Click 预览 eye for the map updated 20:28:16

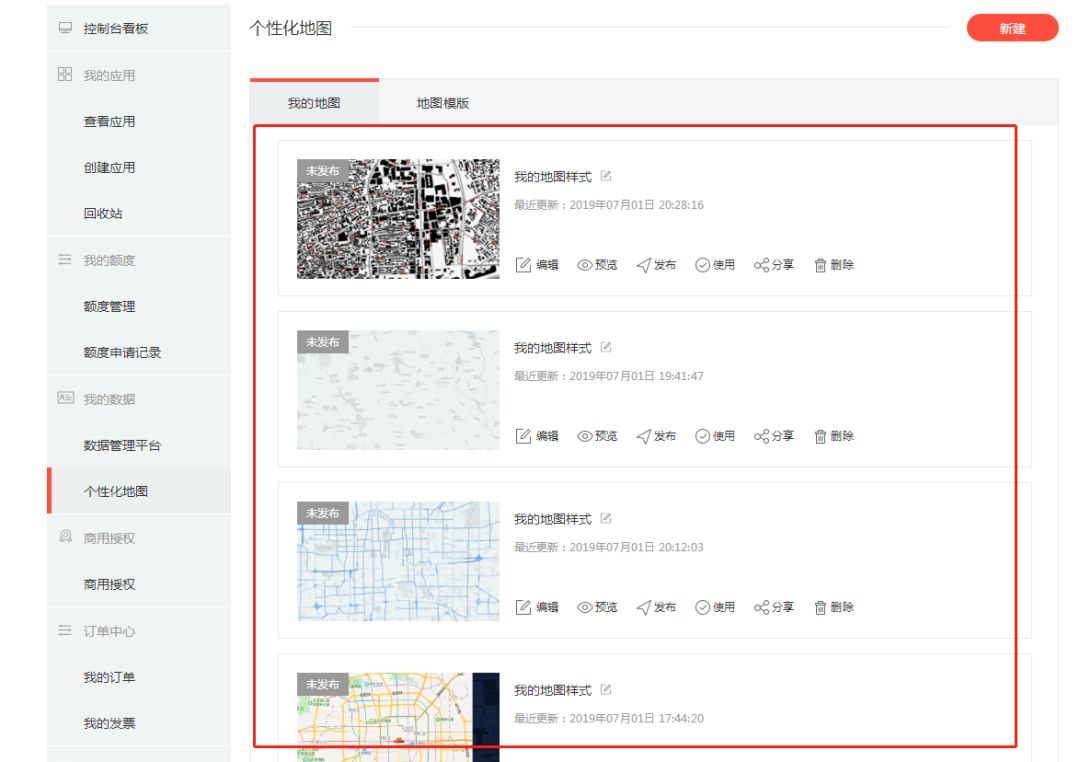coord(597,265)
